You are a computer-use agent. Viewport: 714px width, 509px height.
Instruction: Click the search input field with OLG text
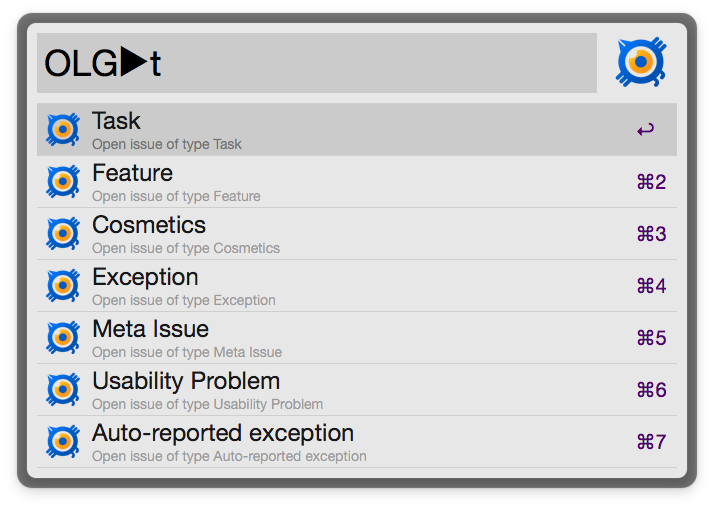coord(316,63)
